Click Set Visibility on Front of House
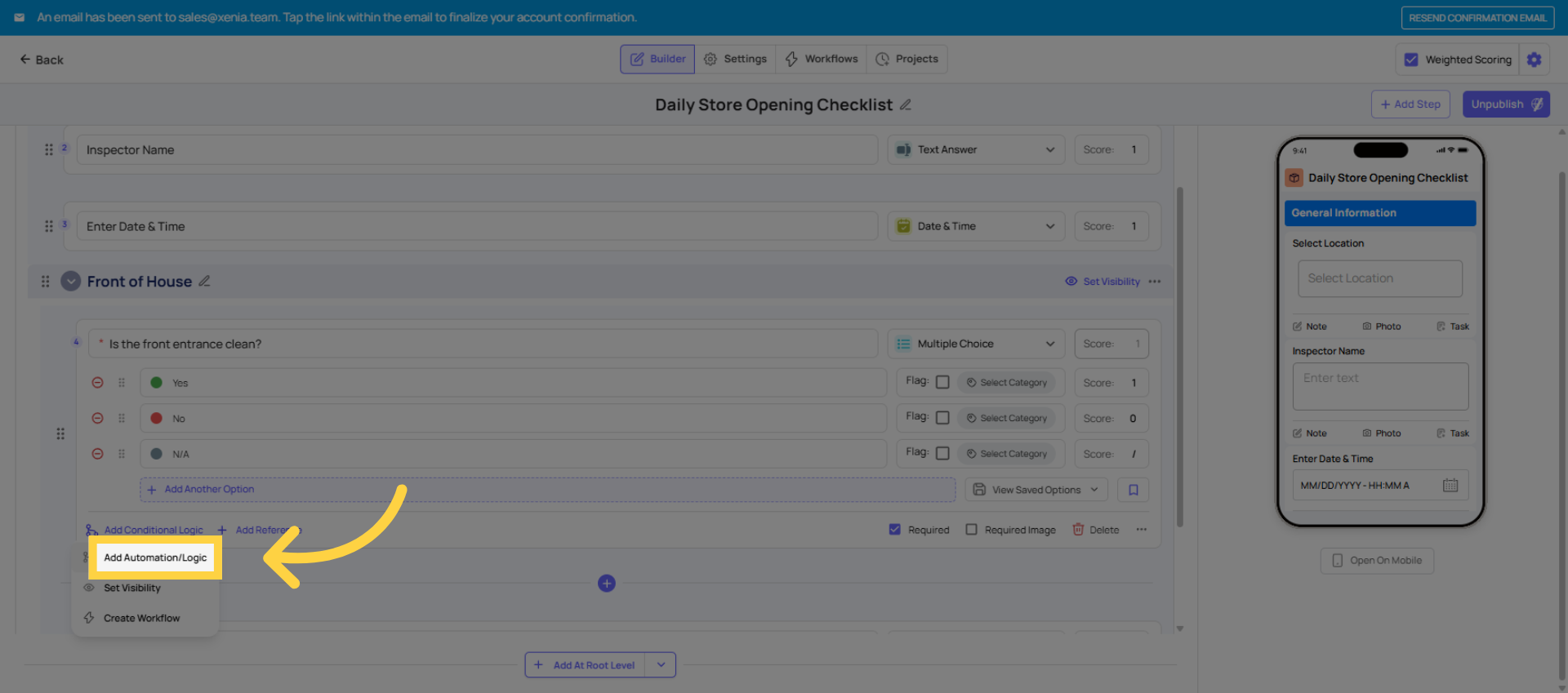Screen dimensions: 1568x693 [x=1102, y=282]
